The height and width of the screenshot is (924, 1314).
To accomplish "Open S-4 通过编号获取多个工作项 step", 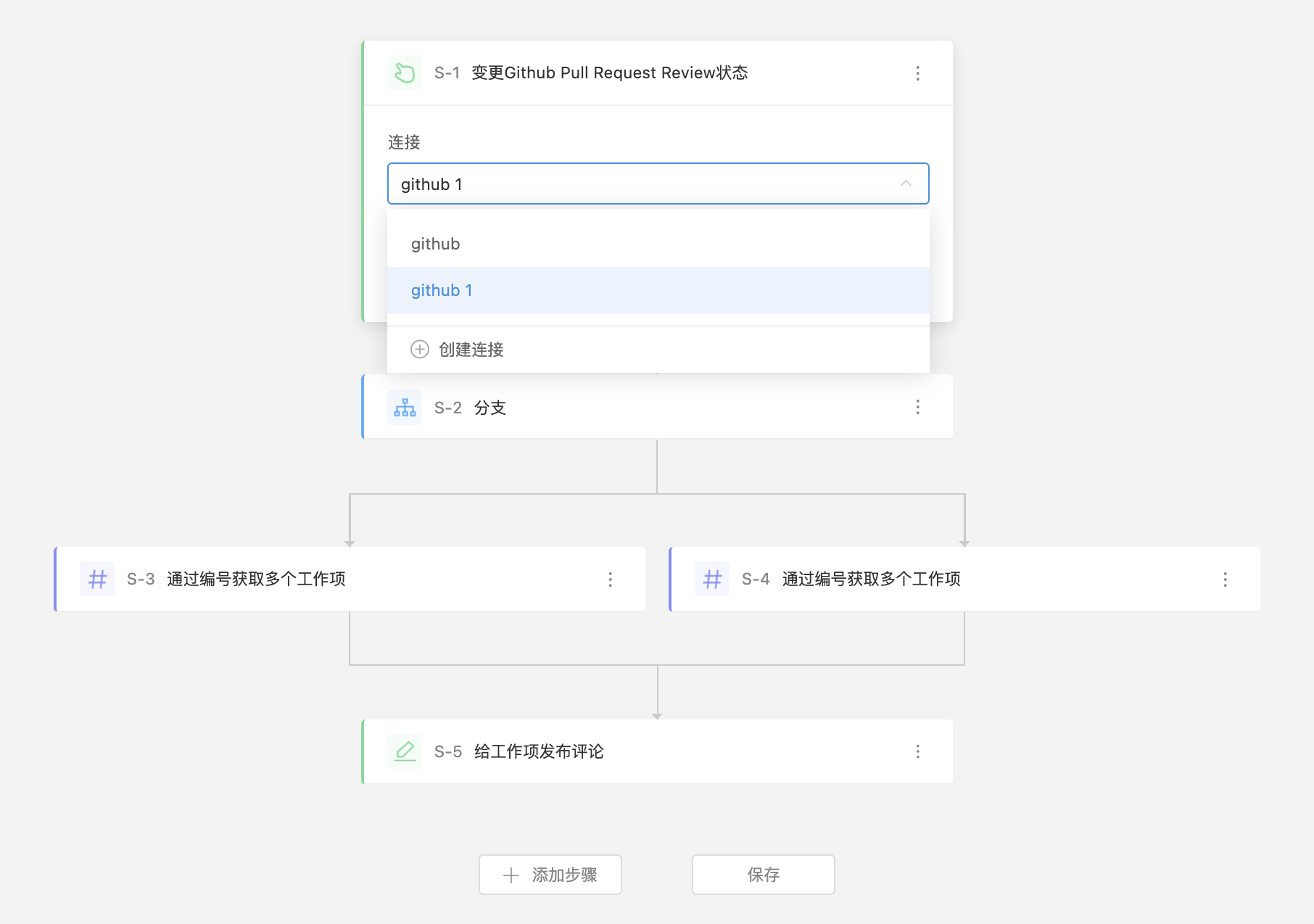I will (x=966, y=579).
